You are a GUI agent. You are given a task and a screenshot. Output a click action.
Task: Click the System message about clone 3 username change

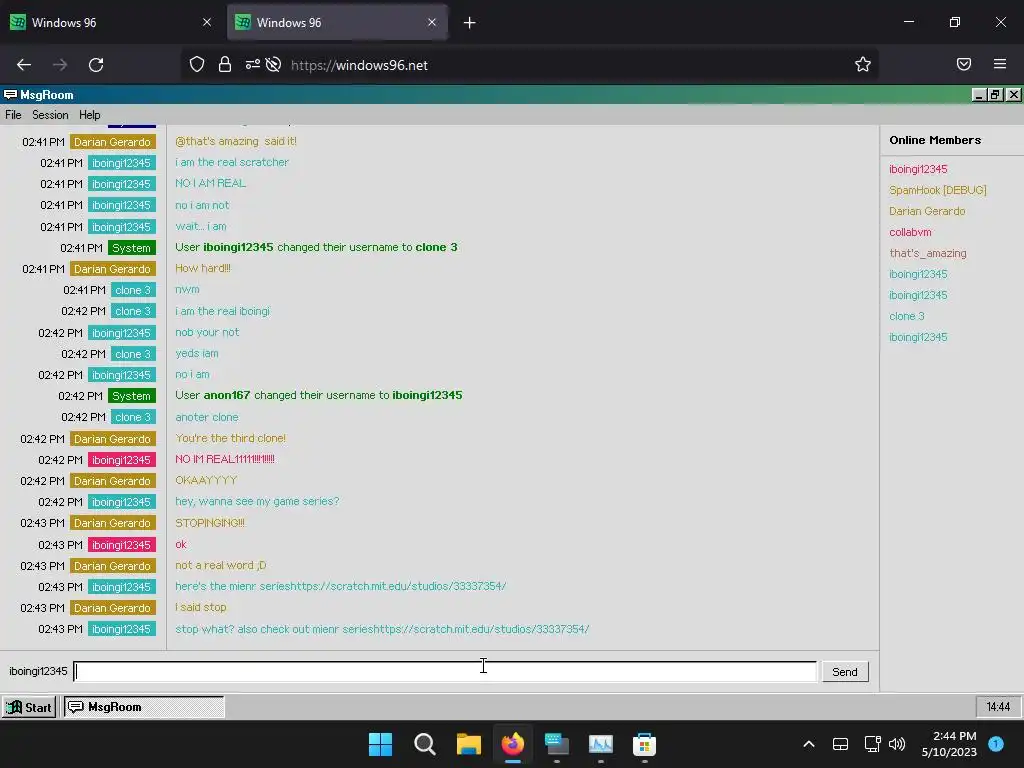(x=316, y=248)
